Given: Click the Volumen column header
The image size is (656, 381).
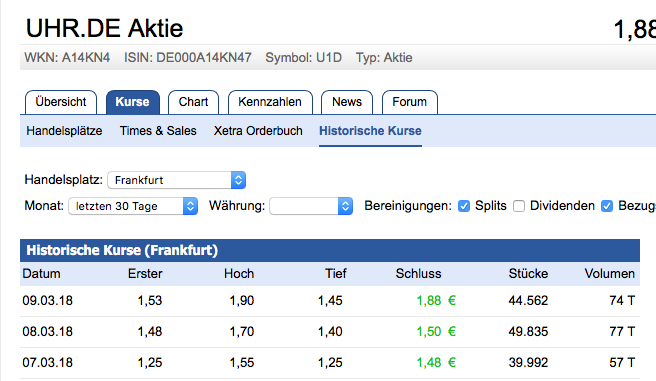Looking at the screenshot, I should click(610, 274).
